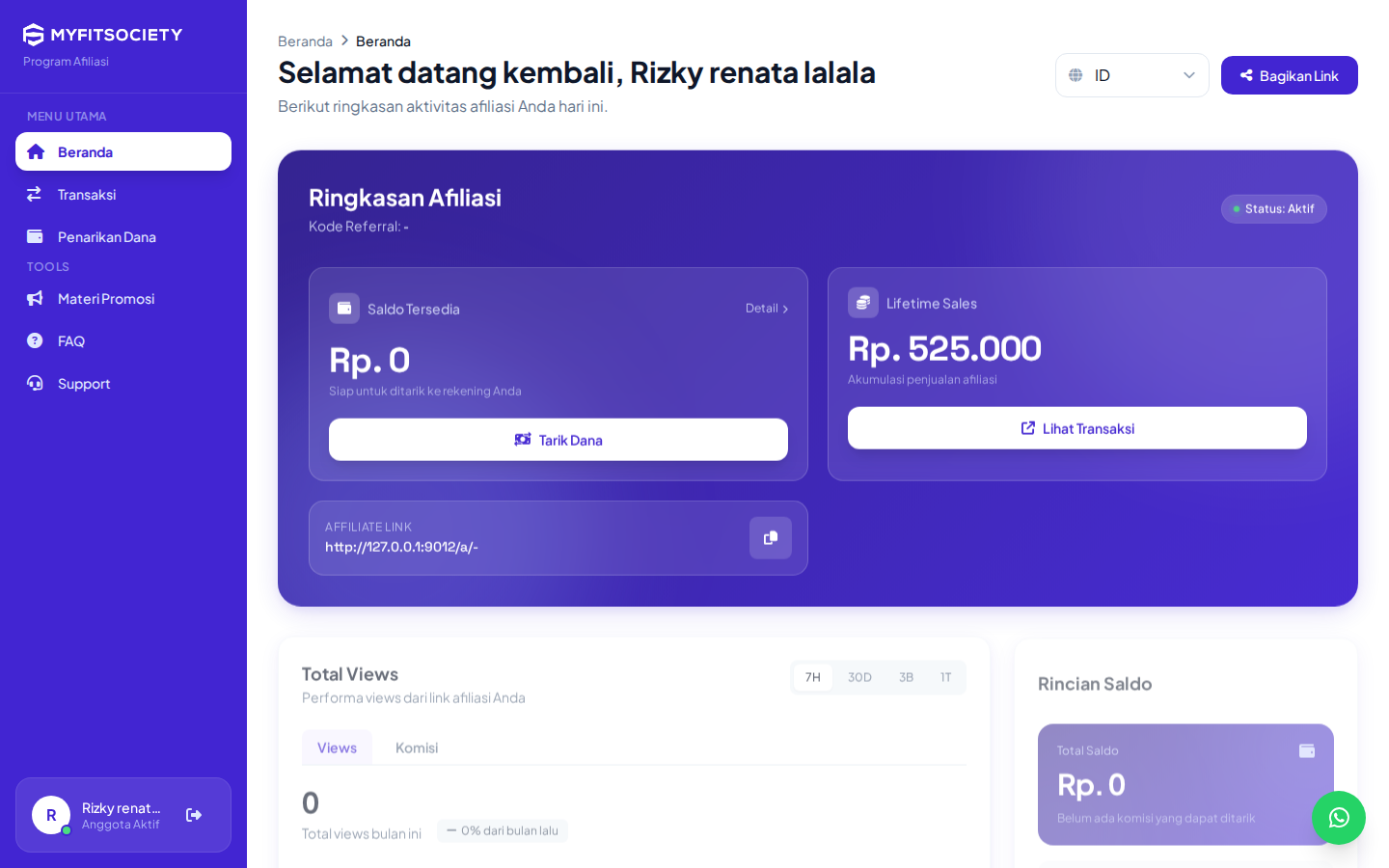The width and height of the screenshot is (1389, 868).
Task: Click the copy affiliate link icon
Action: (x=771, y=538)
